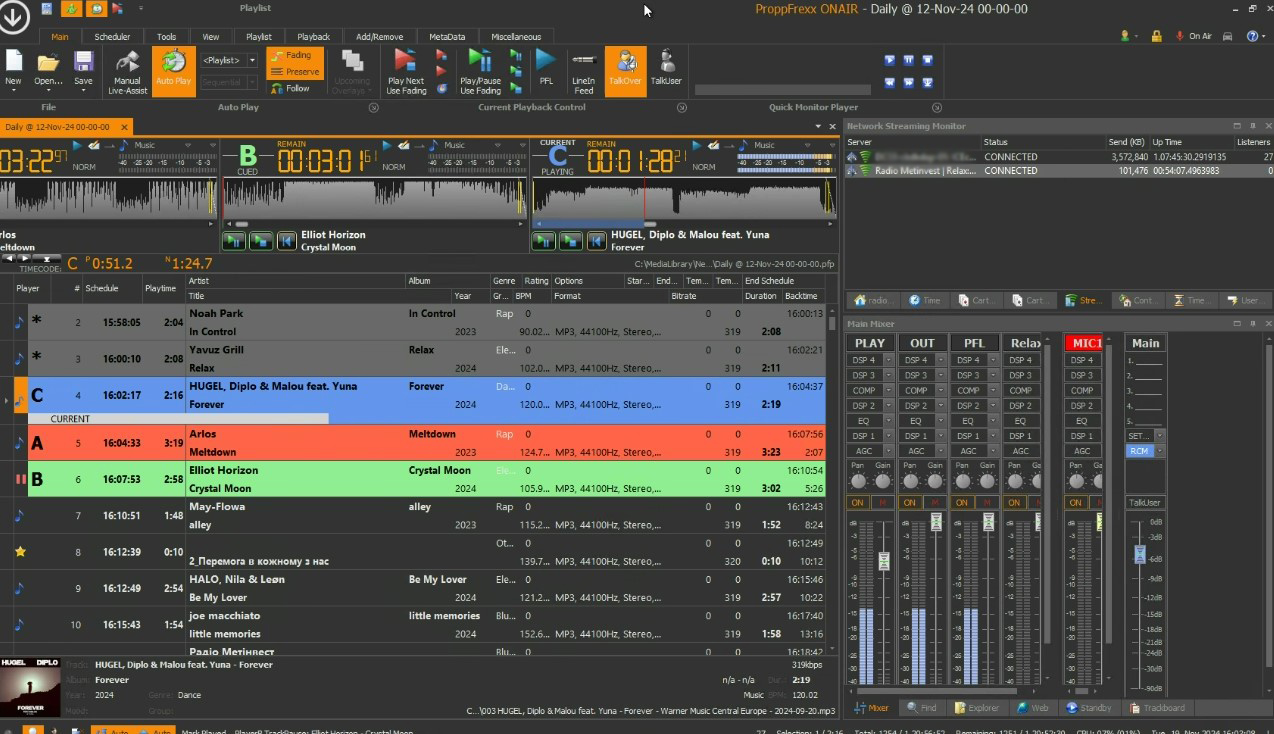This screenshot has height=734, width=1274.
Task: Click the TalkUser button in Main mixer
Action: point(1145,502)
